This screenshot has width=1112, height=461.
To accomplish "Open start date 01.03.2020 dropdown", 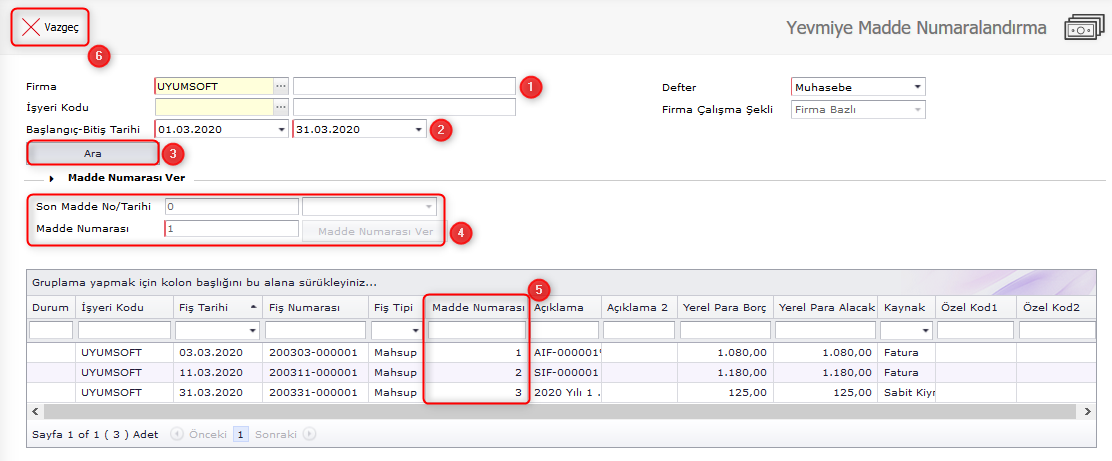I will click(280, 130).
